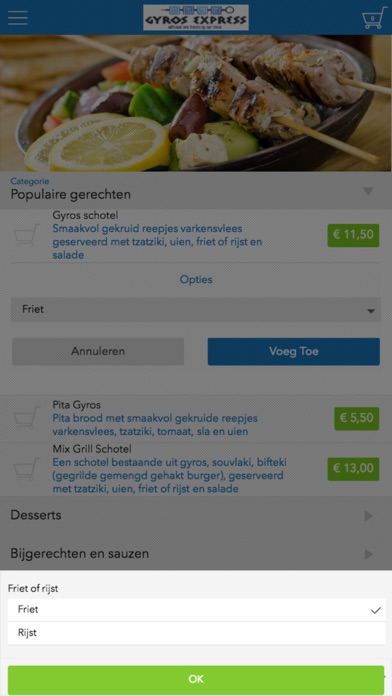Screen dimensions: 392x696
Task: Click the € 5,50 price button
Action: (356, 418)
